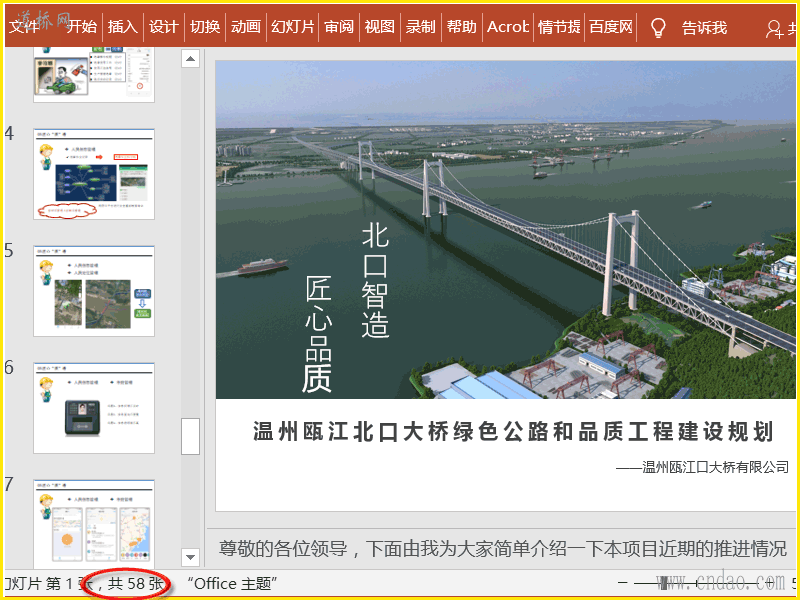Open the 审阅 (Review) tab
Viewport: 800px width, 600px height.
point(339,26)
